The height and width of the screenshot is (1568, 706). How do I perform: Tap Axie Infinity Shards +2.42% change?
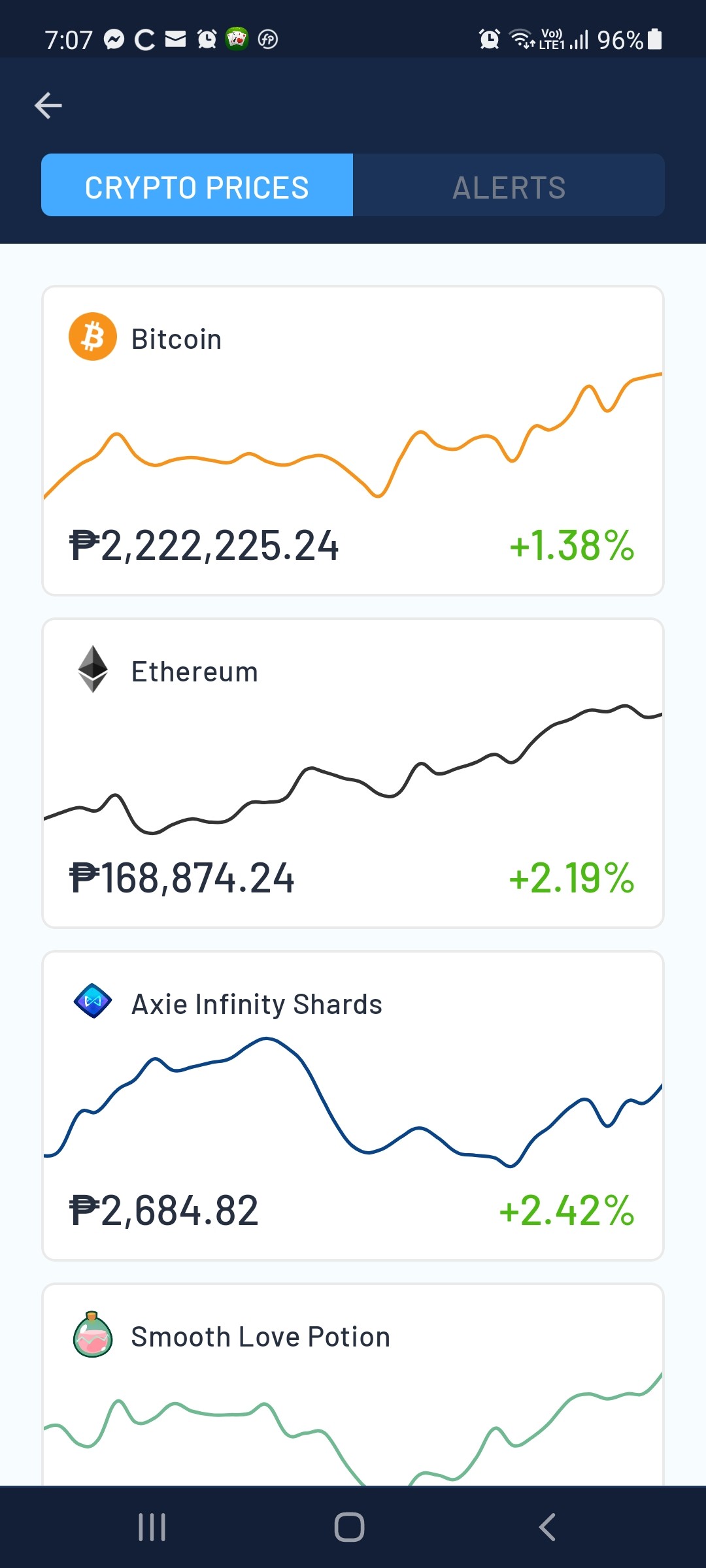point(567,1211)
